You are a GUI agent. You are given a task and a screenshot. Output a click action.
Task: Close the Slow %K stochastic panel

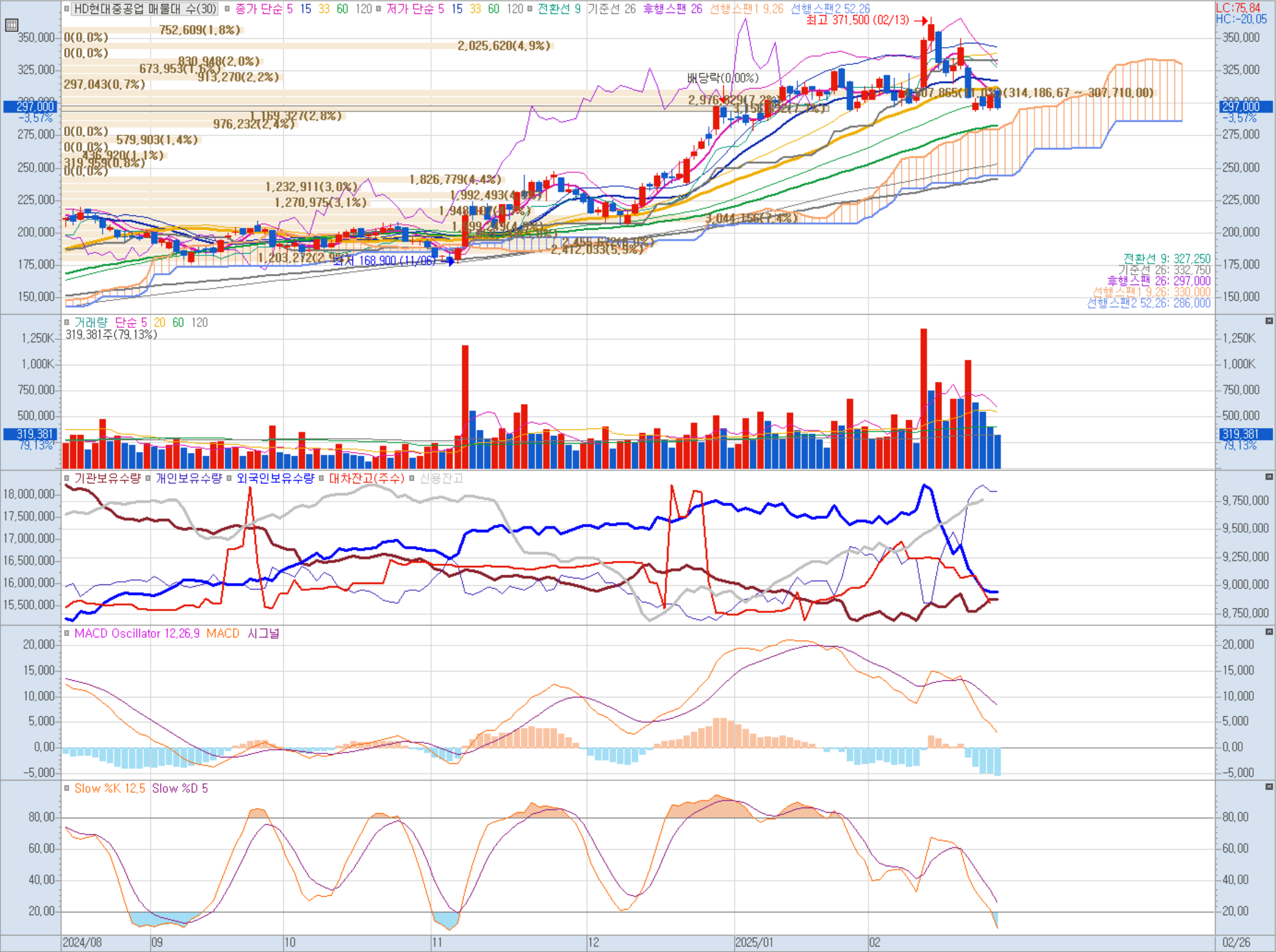coord(1269,787)
